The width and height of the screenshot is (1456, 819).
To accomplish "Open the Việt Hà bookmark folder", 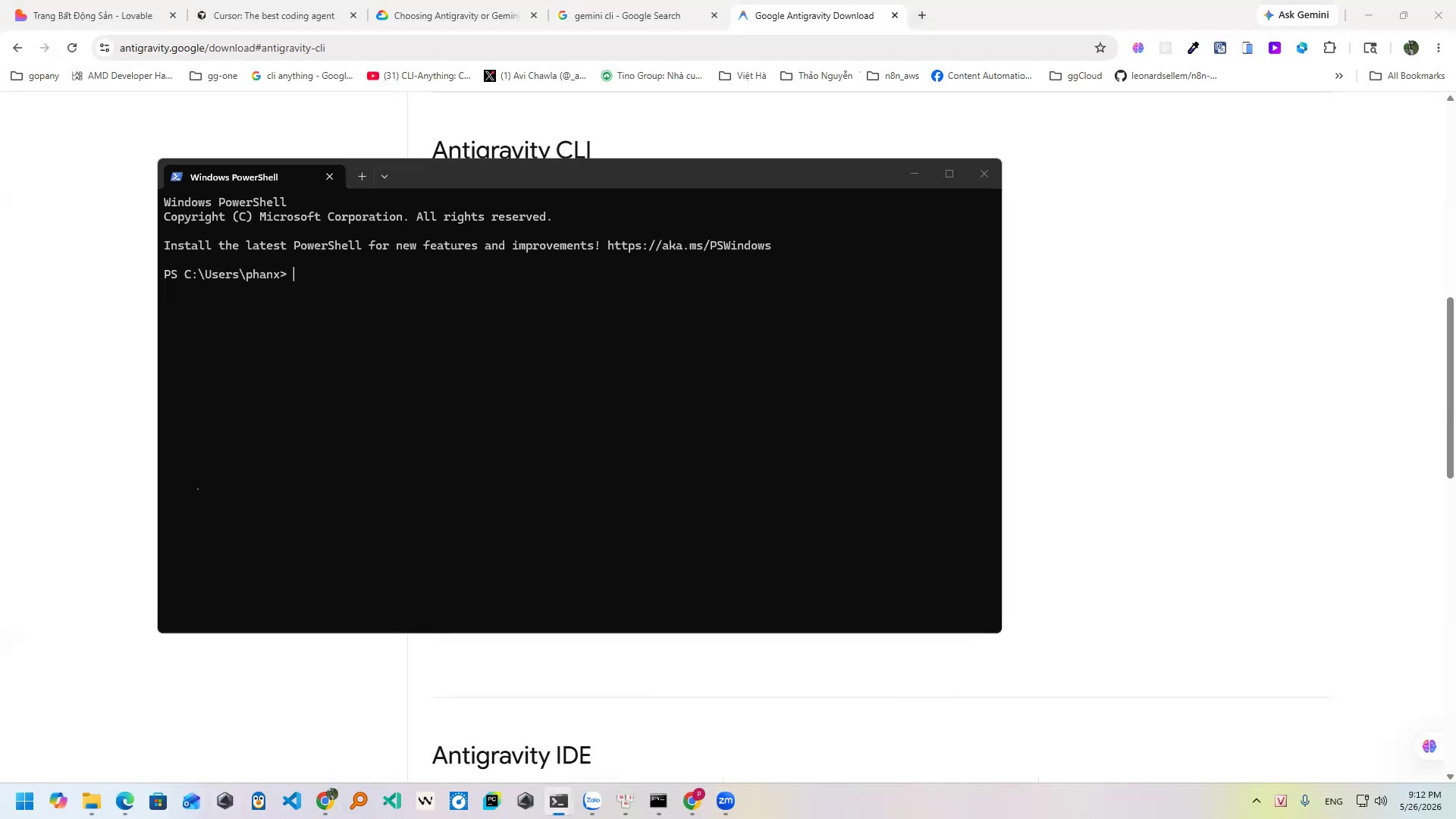I will 742,76.
